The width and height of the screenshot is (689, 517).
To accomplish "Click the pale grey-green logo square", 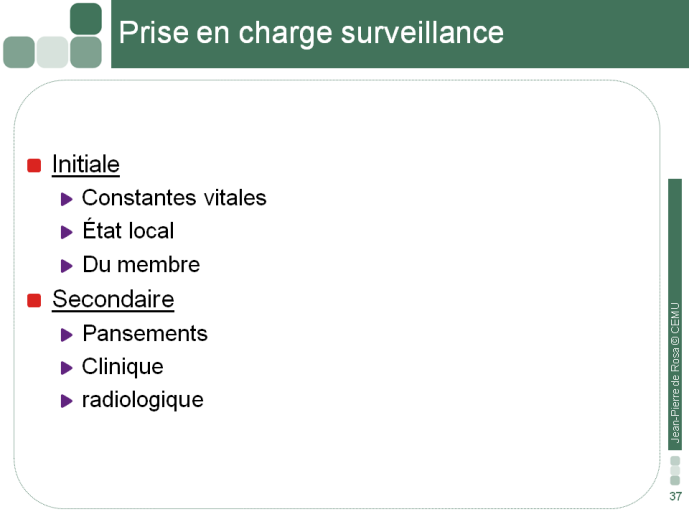I will pos(52,52).
